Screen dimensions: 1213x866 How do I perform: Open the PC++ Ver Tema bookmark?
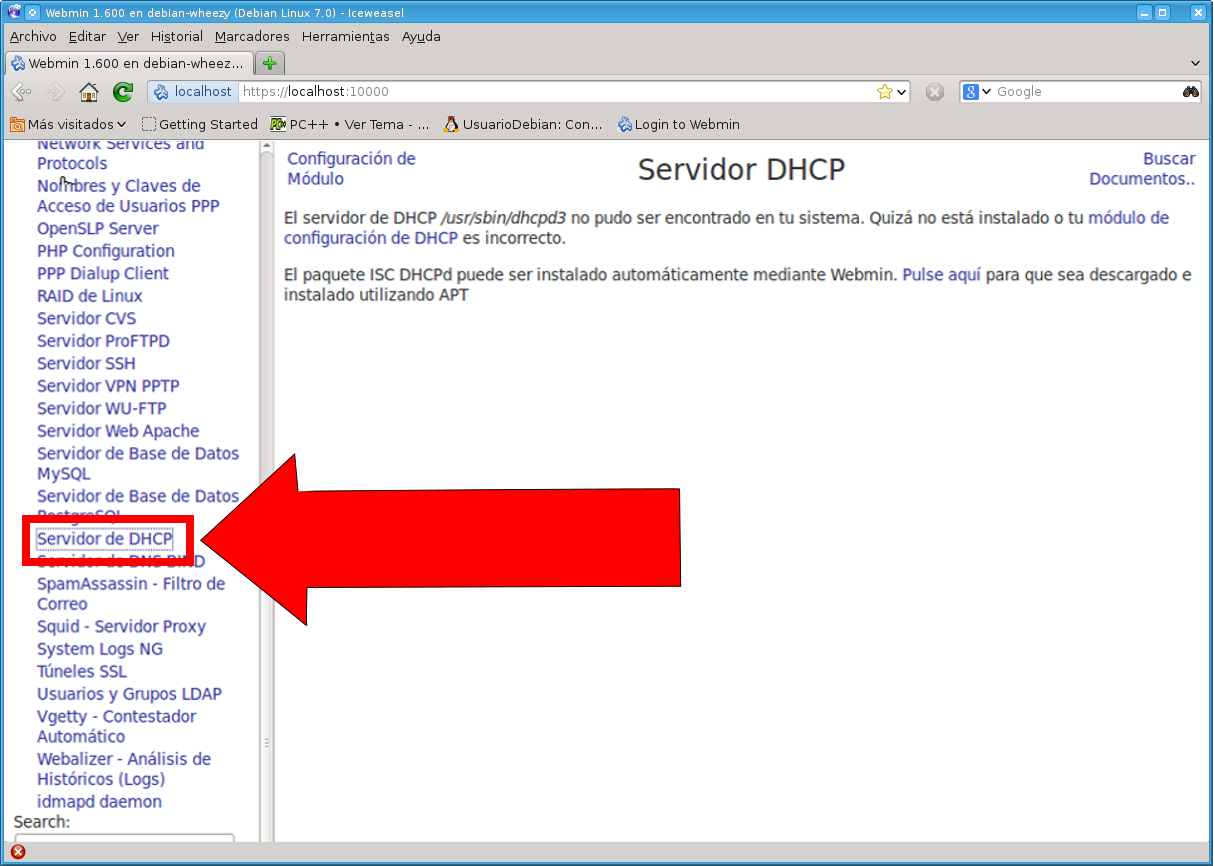pos(350,124)
